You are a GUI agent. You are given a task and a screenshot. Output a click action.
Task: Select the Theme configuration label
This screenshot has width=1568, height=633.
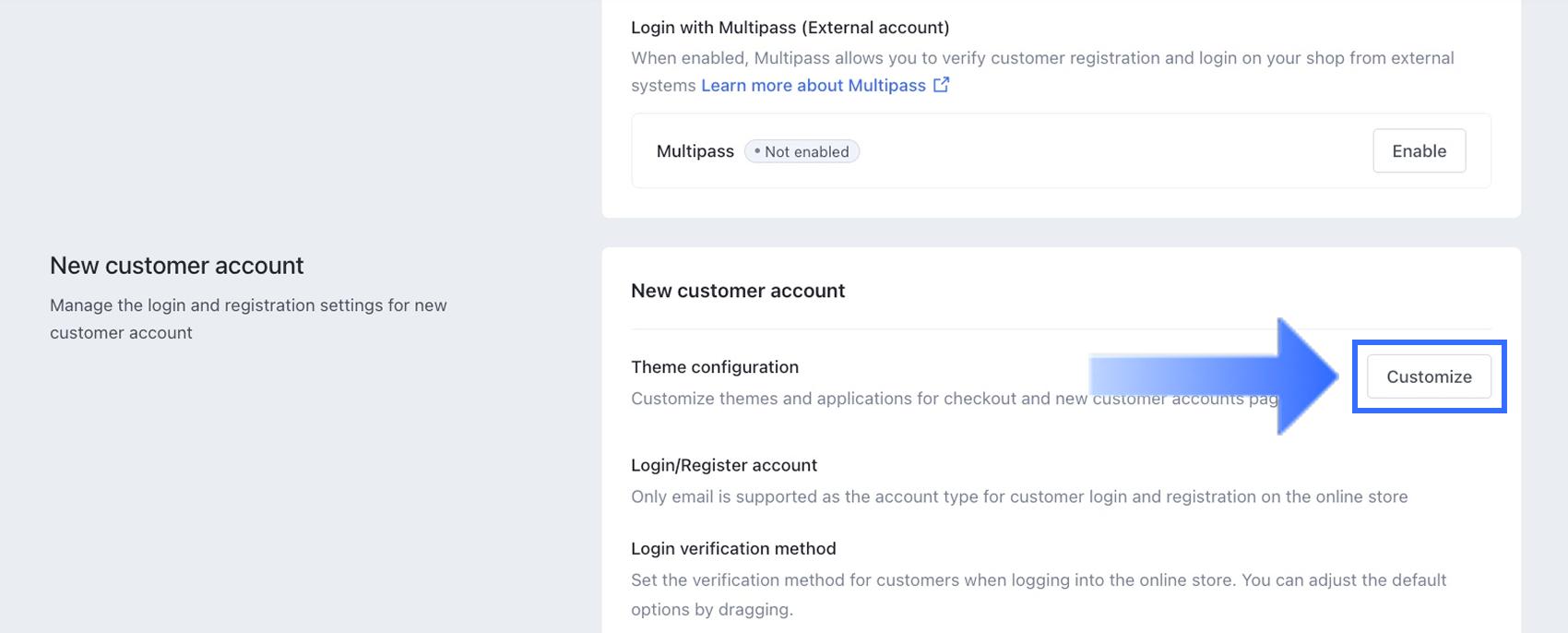click(715, 367)
